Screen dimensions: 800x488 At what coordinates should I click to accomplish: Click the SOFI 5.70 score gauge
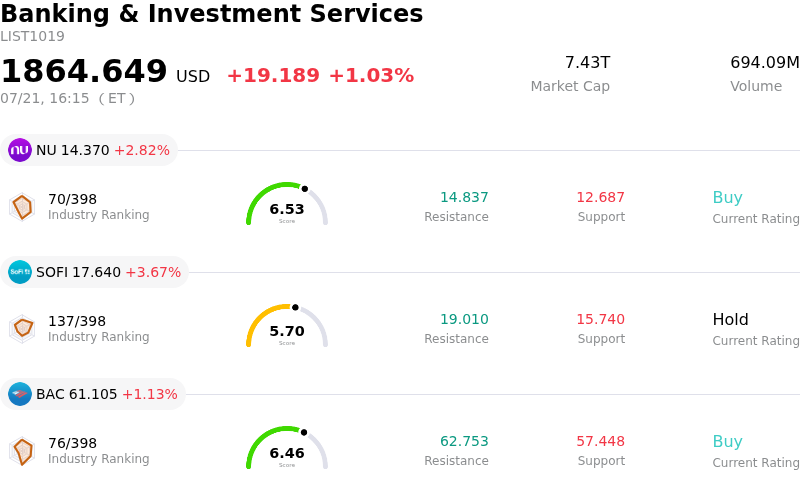pos(287,326)
